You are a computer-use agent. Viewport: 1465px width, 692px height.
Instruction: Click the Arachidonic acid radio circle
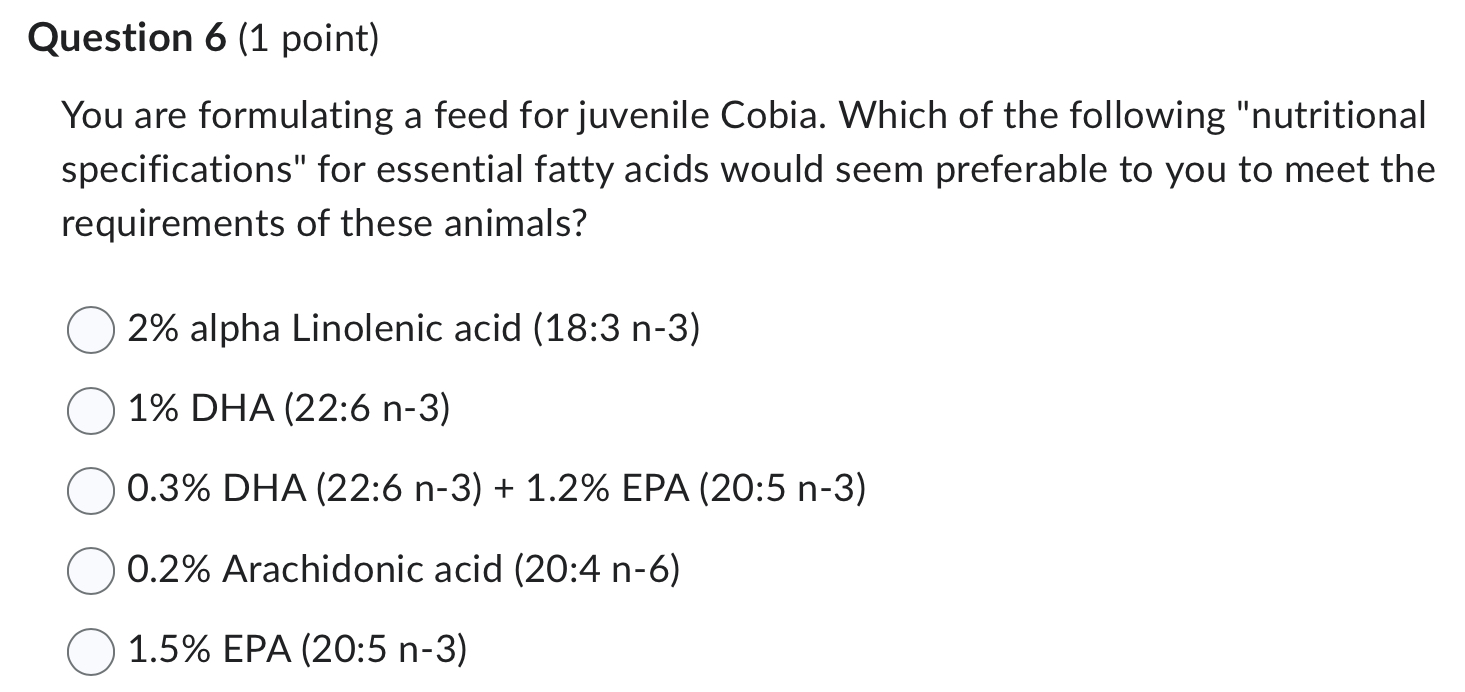tap(90, 569)
